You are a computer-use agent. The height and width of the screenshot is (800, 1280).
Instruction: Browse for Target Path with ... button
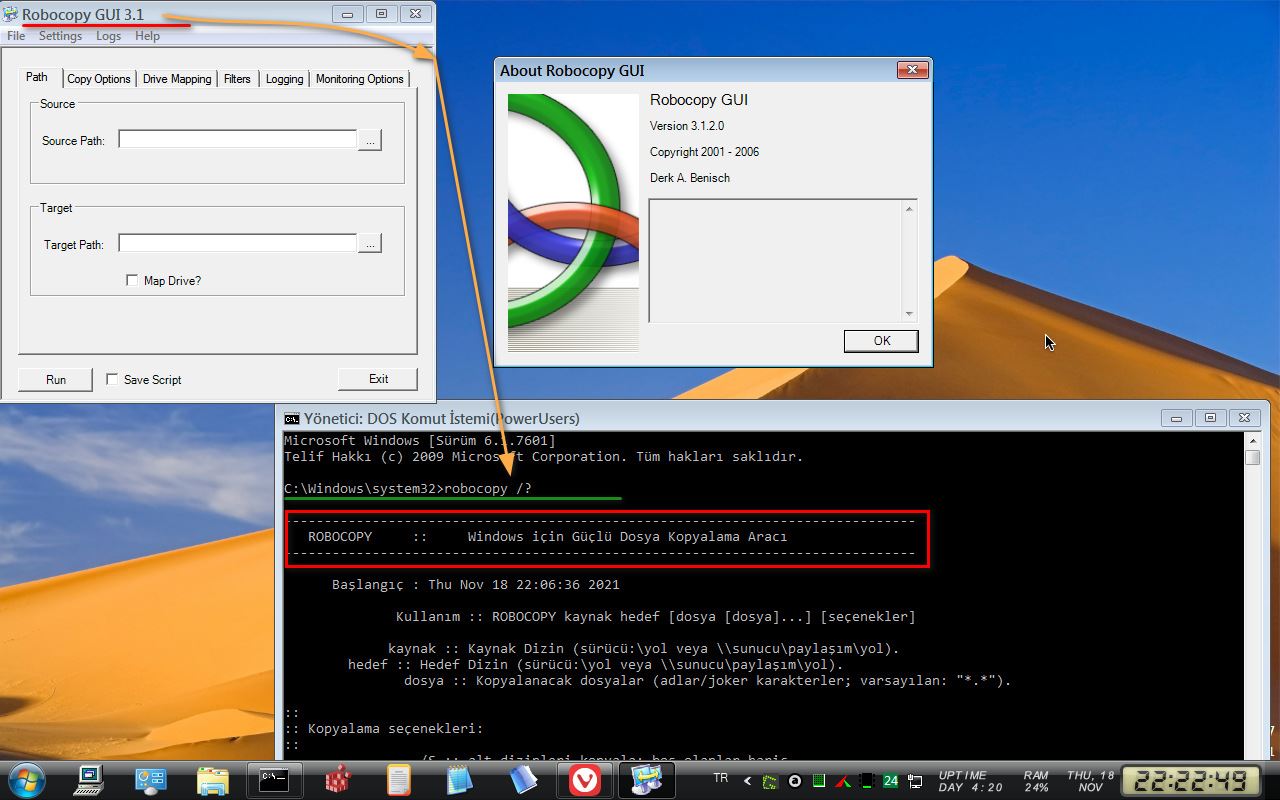[x=370, y=243]
